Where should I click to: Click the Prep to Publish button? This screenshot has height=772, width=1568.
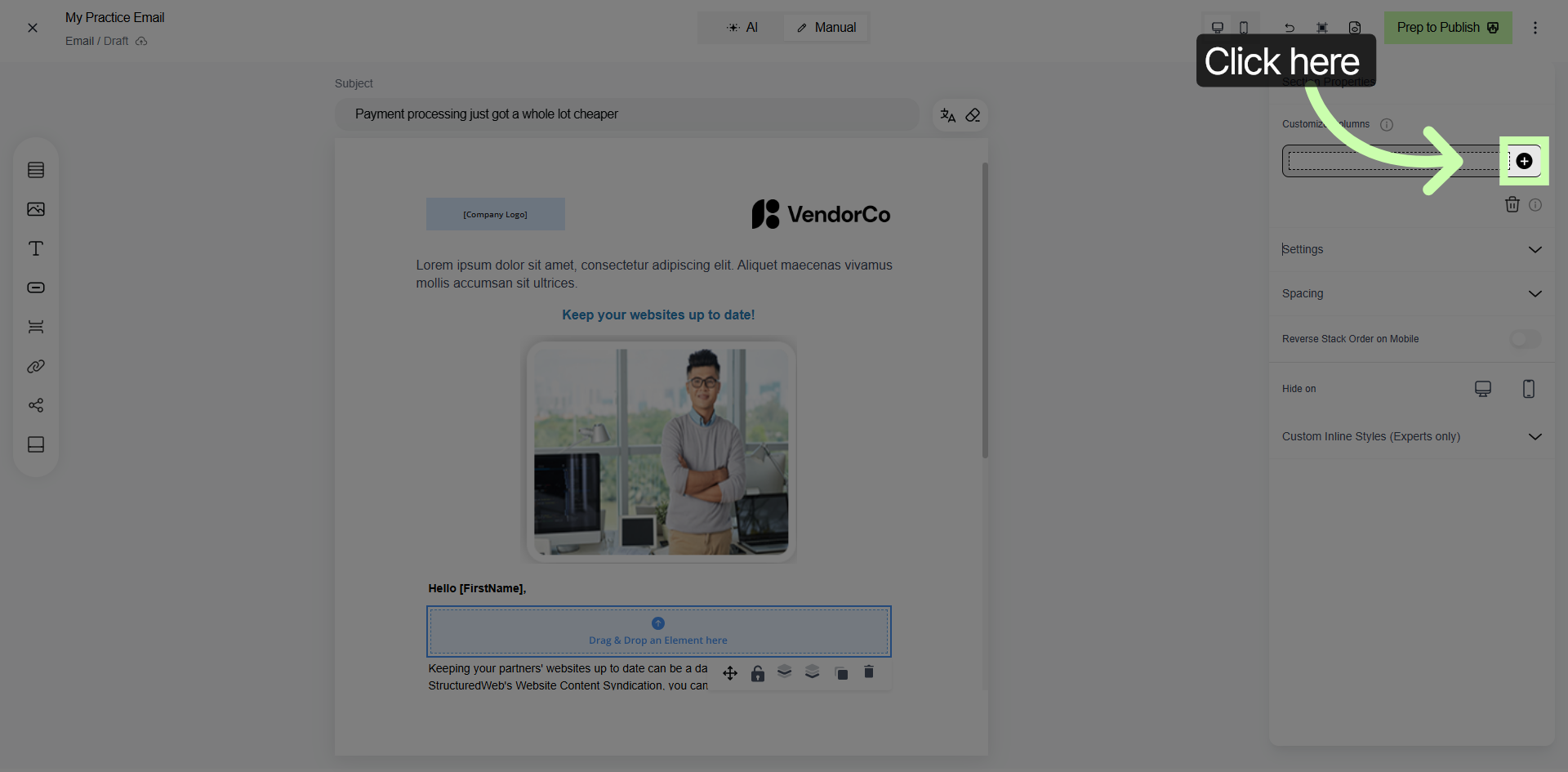pos(1448,28)
